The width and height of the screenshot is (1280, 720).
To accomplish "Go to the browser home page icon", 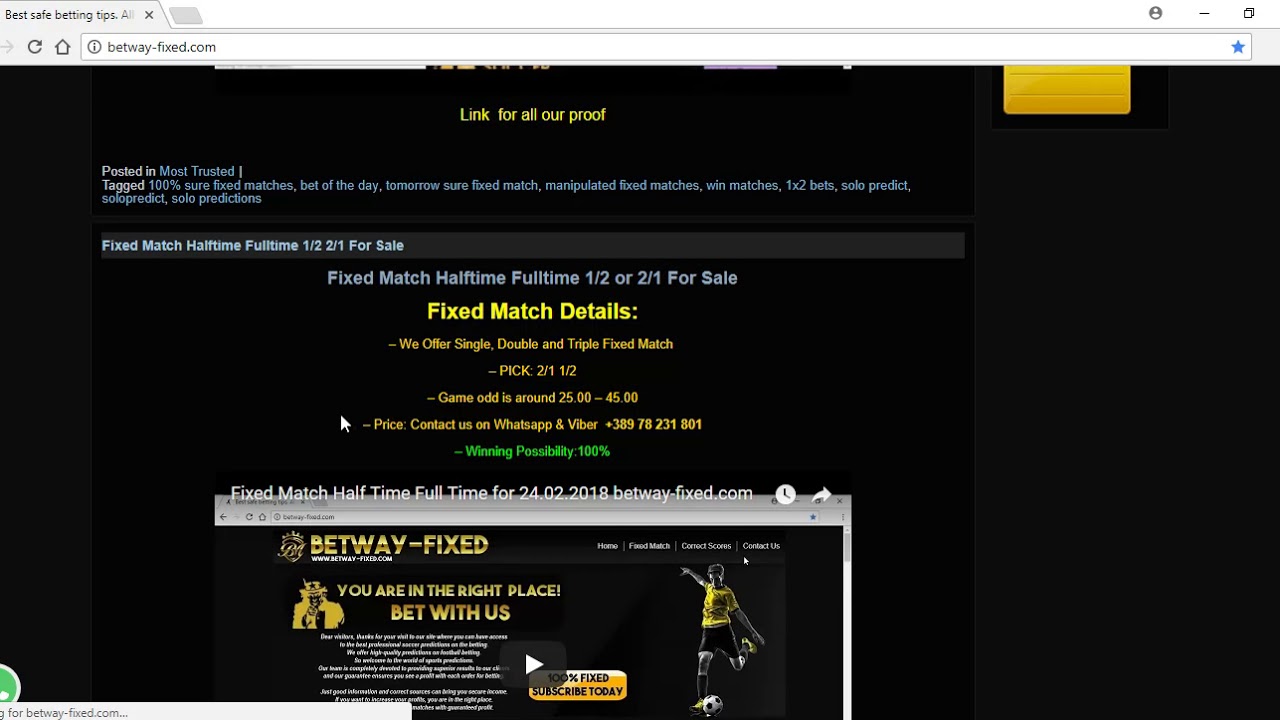I will 63,47.
